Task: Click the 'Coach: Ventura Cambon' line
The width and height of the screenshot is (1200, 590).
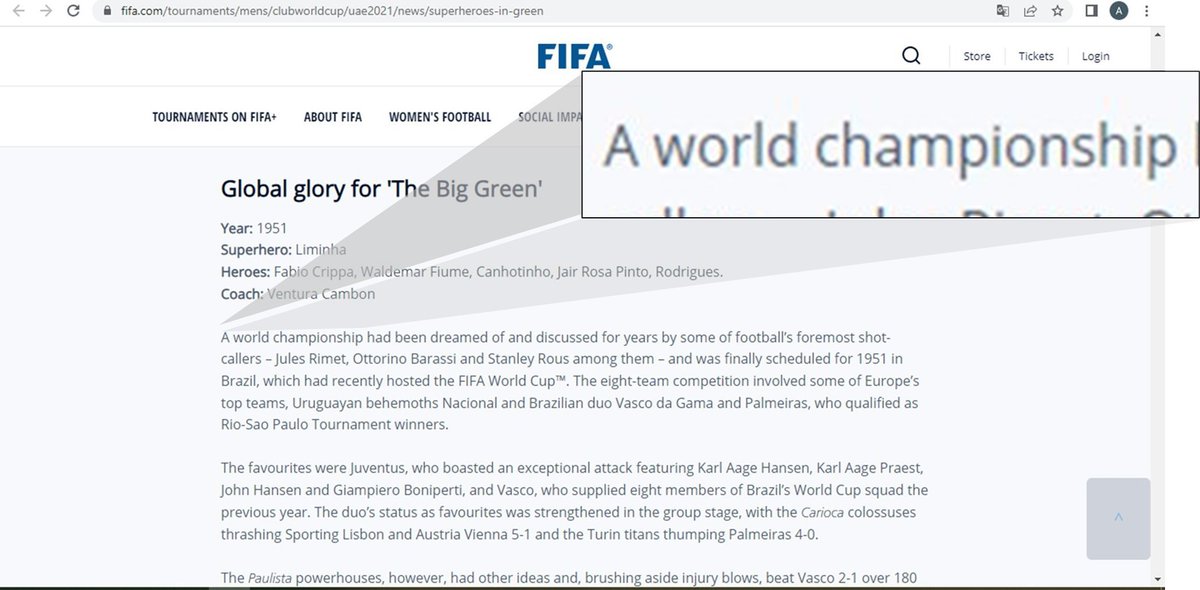Action: point(298,294)
